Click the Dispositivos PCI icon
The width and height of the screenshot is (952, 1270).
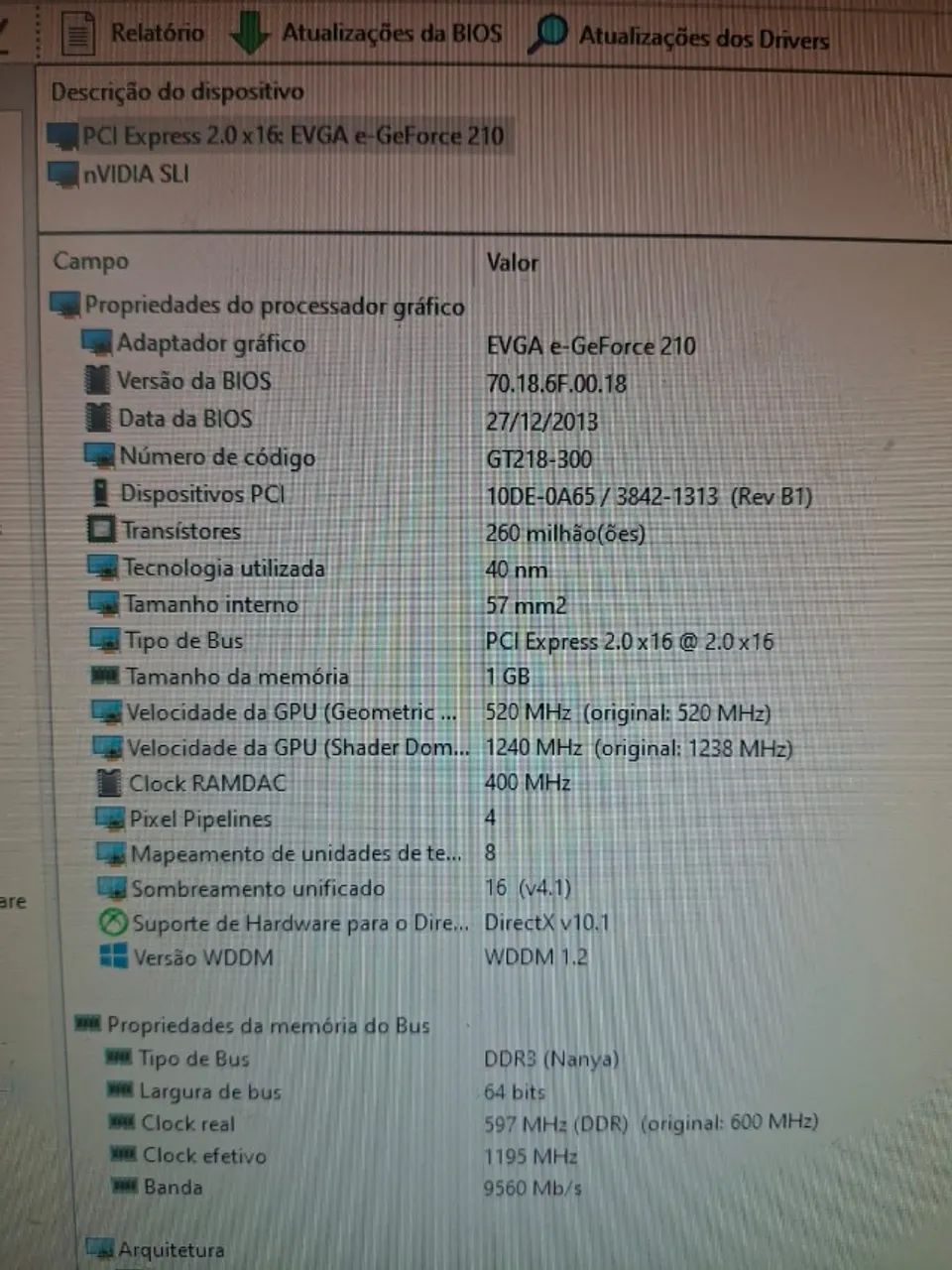point(100,493)
